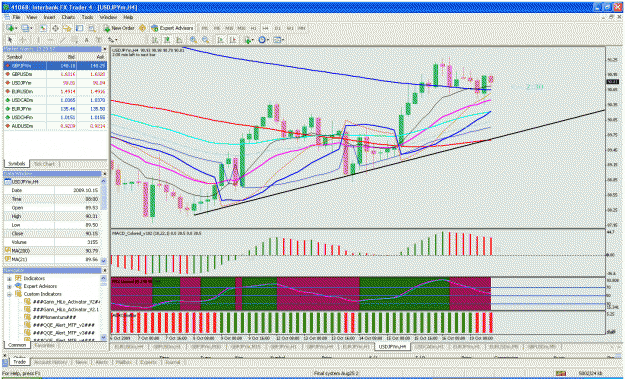This screenshot has height=379, width=625.
Task: Expand the Indicators tree node
Action: 10,278
